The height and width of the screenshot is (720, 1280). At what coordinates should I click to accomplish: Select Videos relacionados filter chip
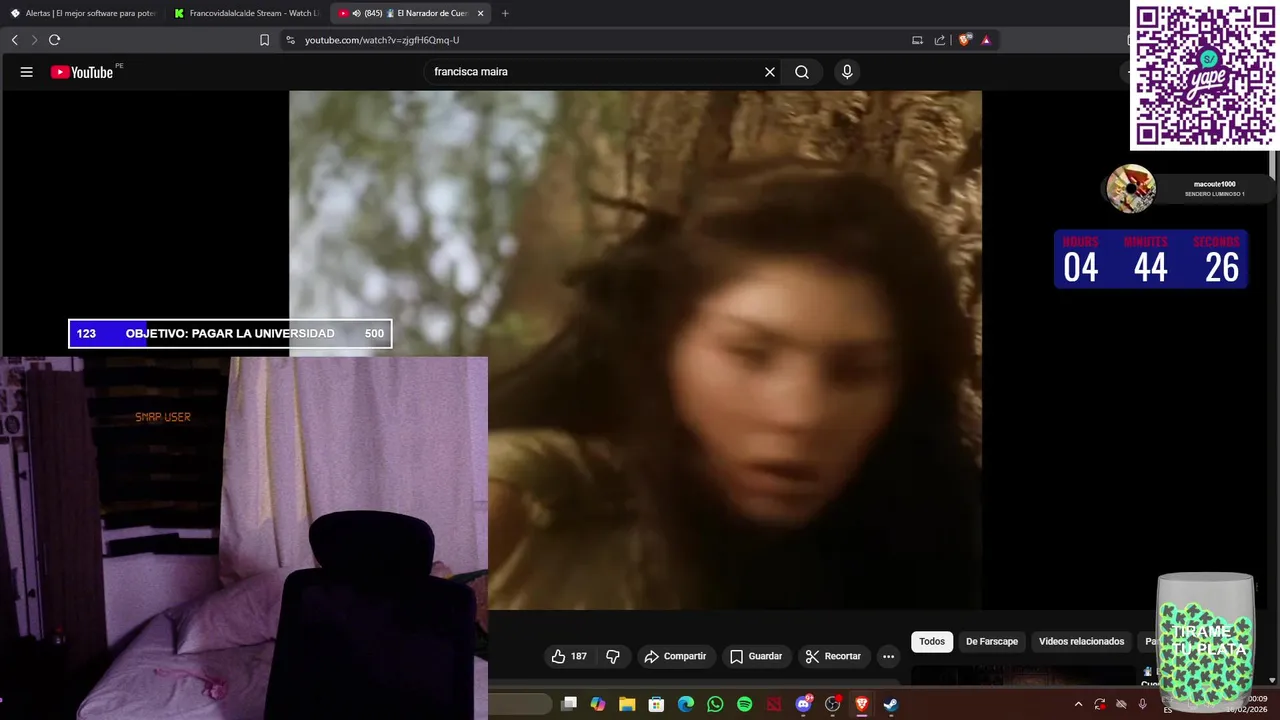point(1081,641)
